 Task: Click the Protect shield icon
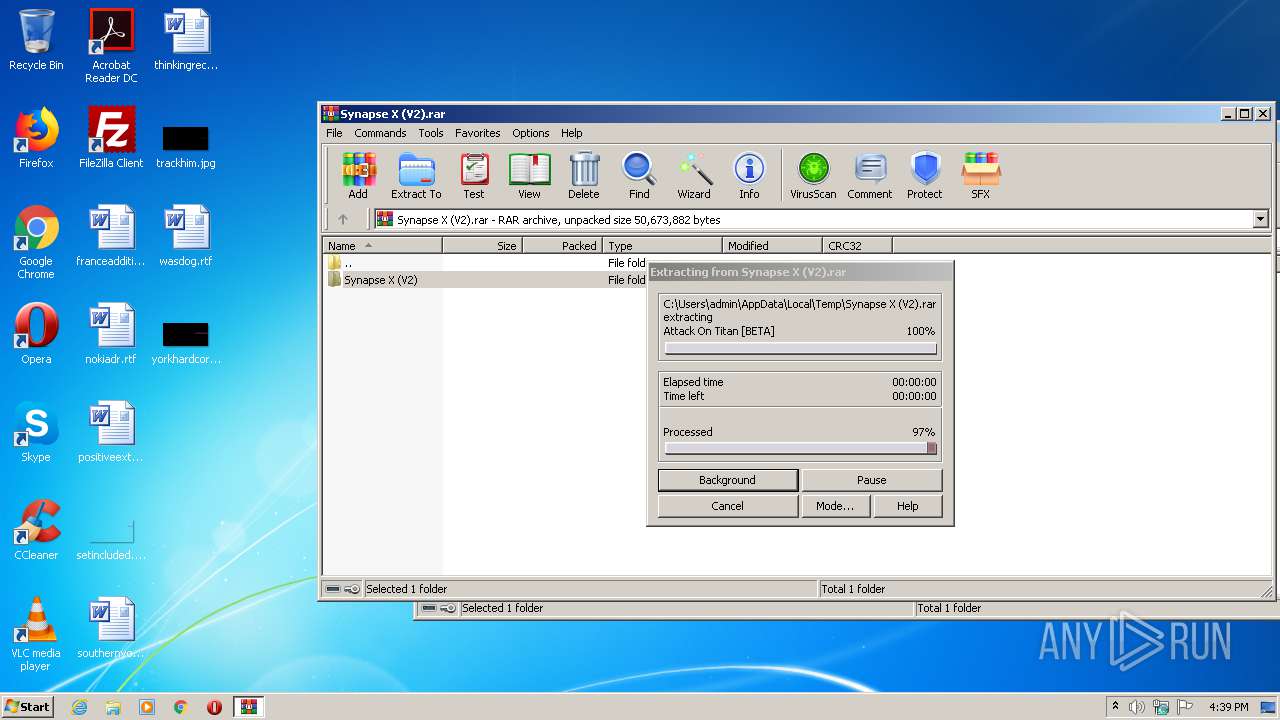[x=925, y=176]
